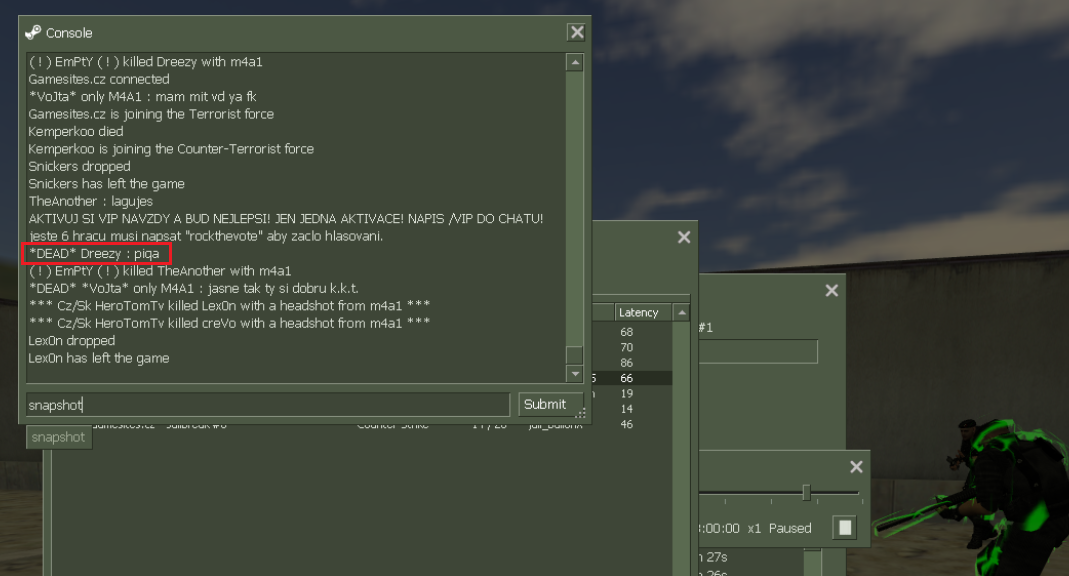
Task: Click the empty text field below #1
Action: click(758, 352)
